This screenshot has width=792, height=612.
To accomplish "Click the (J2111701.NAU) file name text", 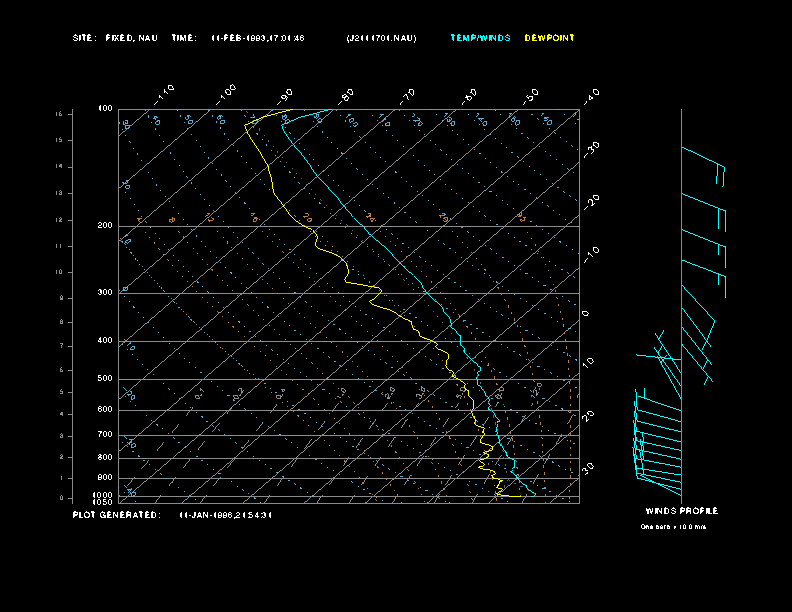I will click(x=381, y=38).
